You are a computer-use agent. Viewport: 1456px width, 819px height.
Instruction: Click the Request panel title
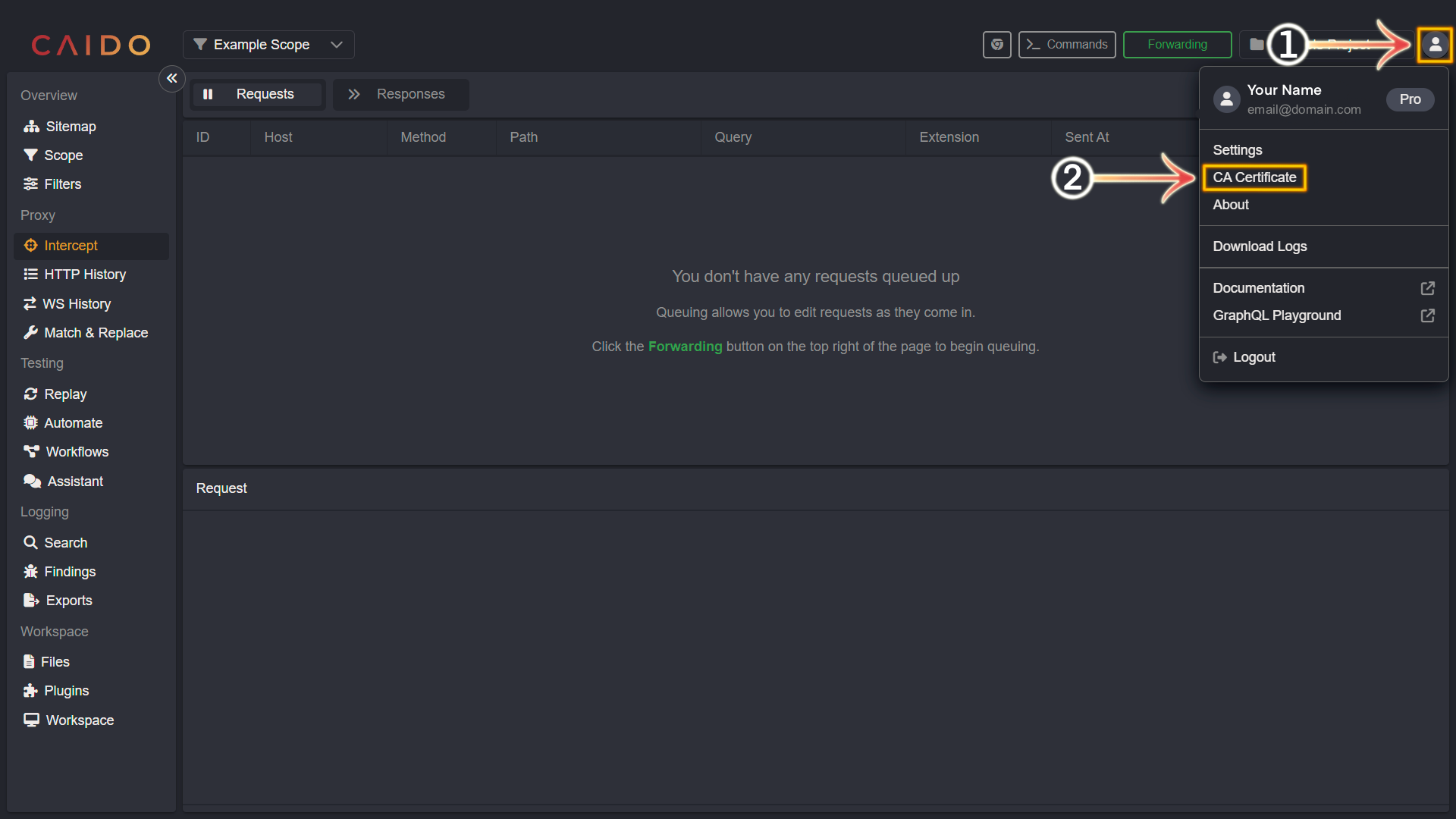221,488
